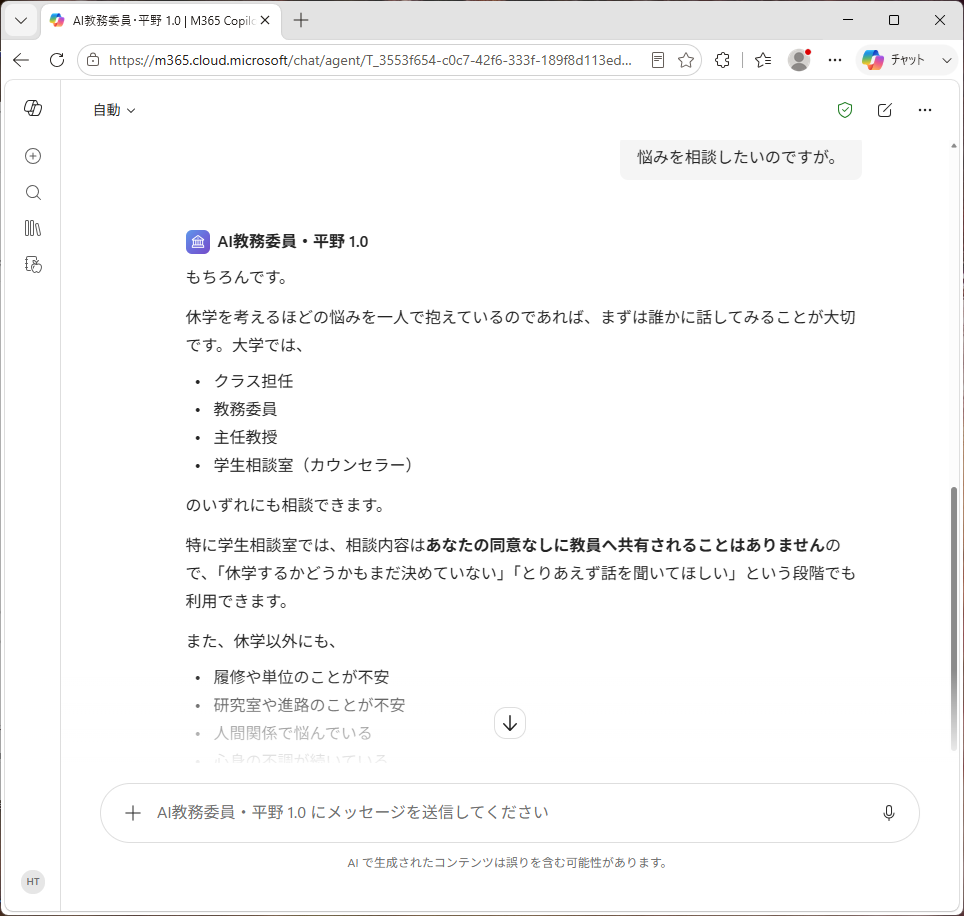
Task: Click the browser back arrow
Action: point(22,60)
